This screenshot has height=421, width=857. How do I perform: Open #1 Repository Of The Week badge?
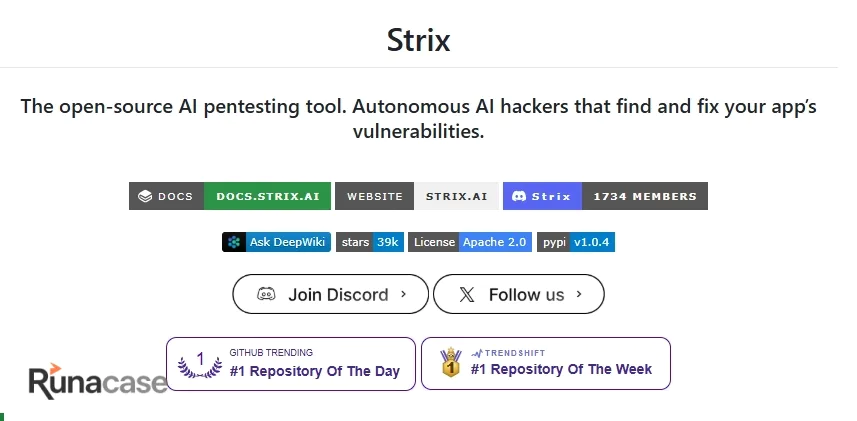[545, 364]
